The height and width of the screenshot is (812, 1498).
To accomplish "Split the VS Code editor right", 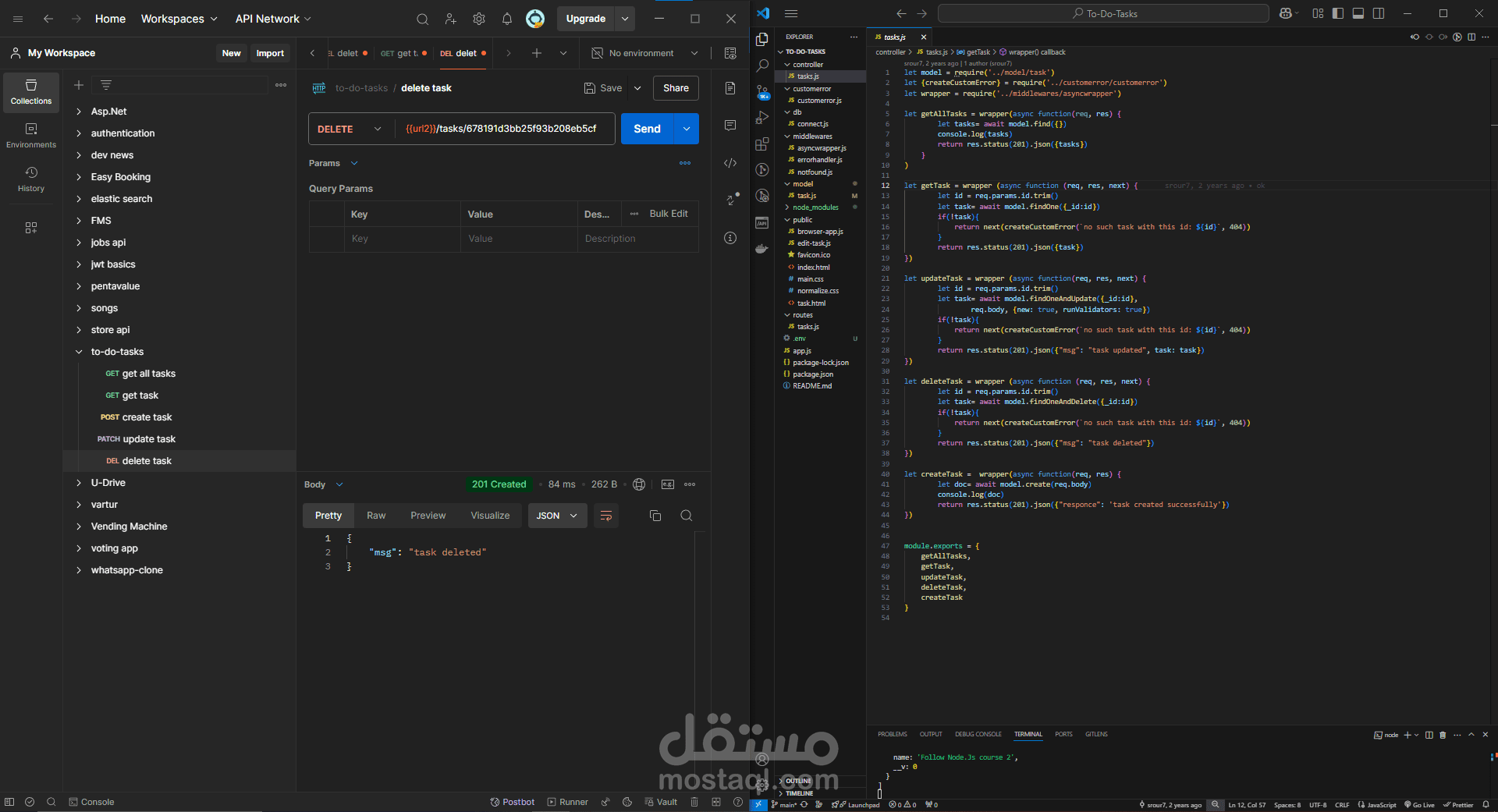I will pyautogui.click(x=1471, y=37).
